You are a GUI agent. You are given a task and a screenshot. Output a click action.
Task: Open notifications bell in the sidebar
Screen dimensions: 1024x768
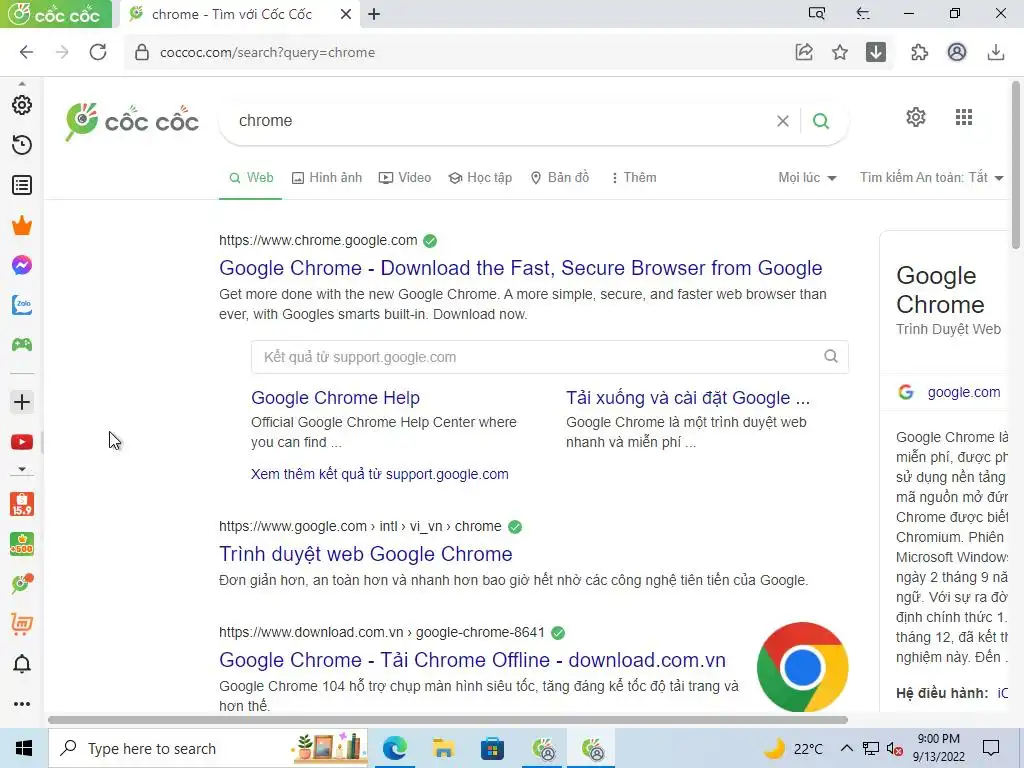pos(22,664)
